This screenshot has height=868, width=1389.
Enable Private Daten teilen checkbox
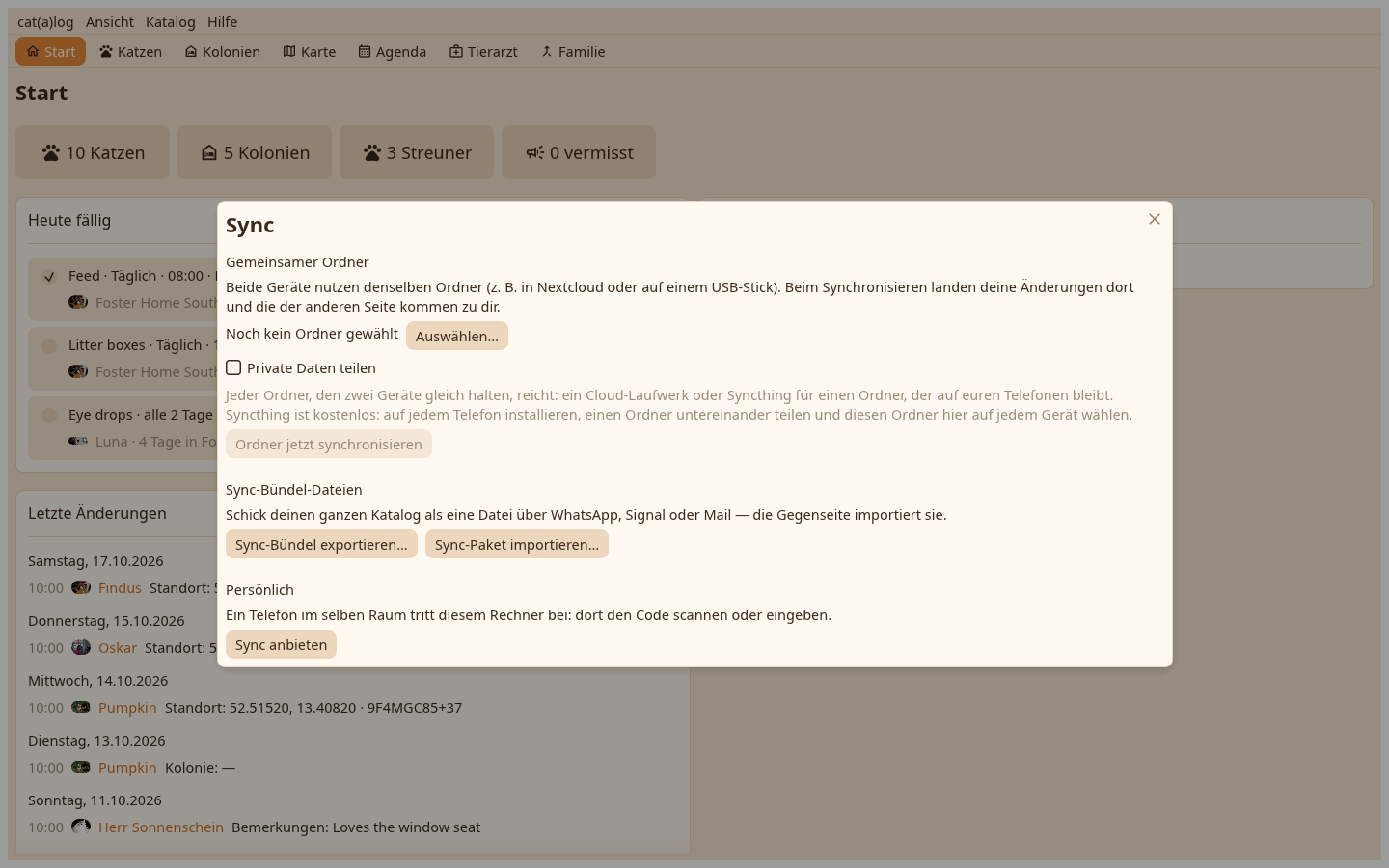(x=233, y=367)
